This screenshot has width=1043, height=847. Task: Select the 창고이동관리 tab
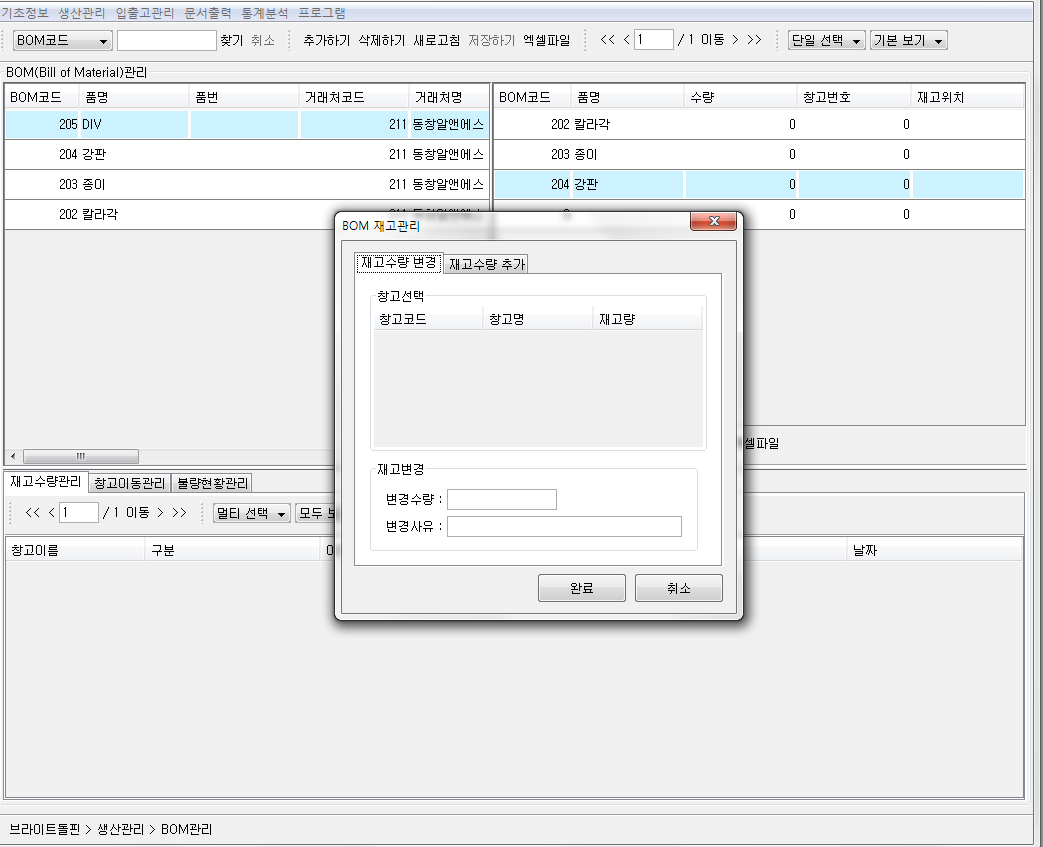(x=130, y=483)
